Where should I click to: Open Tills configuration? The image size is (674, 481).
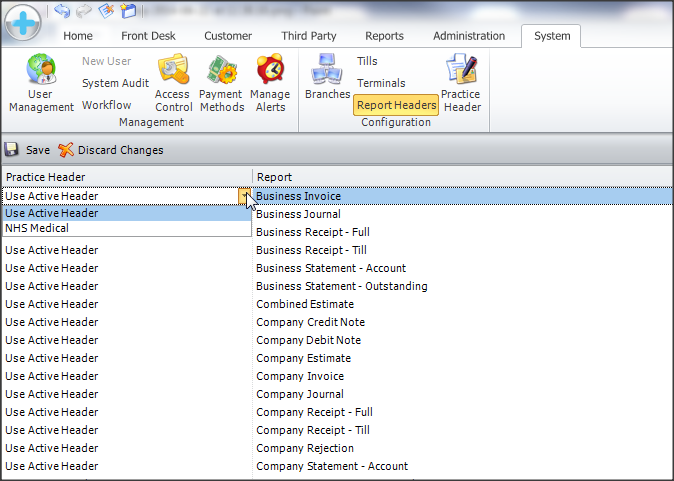pyautogui.click(x=367, y=61)
